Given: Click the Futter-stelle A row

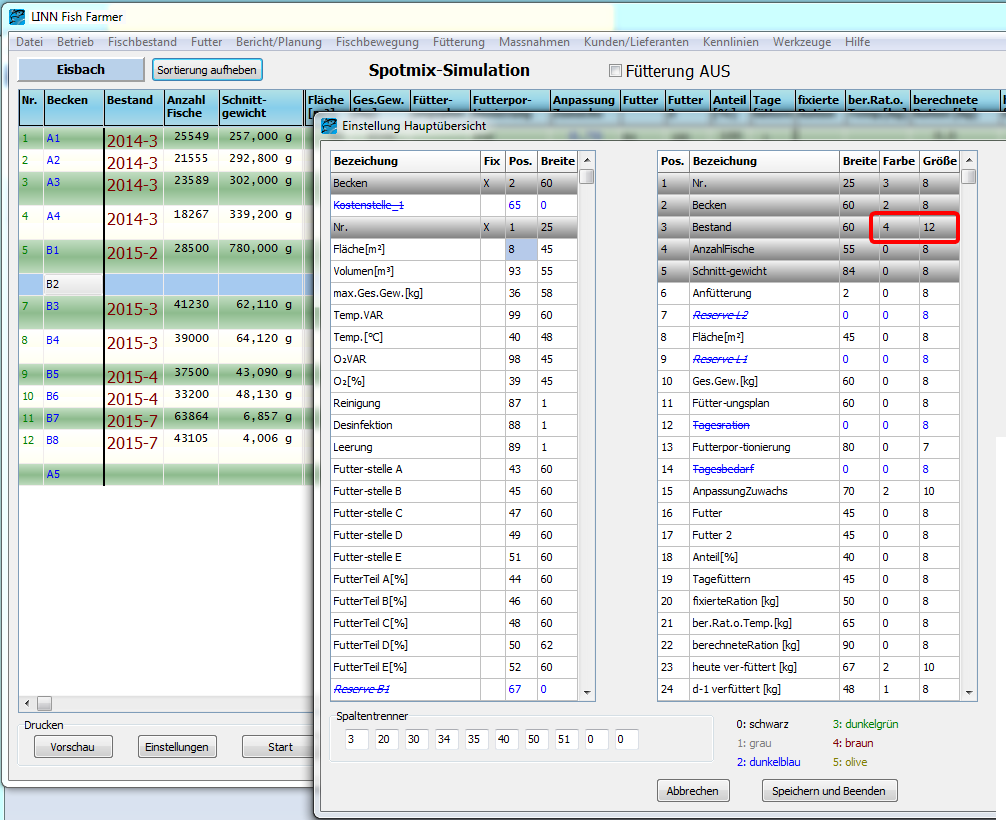Looking at the screenshot, I should (x=454, y=469).
